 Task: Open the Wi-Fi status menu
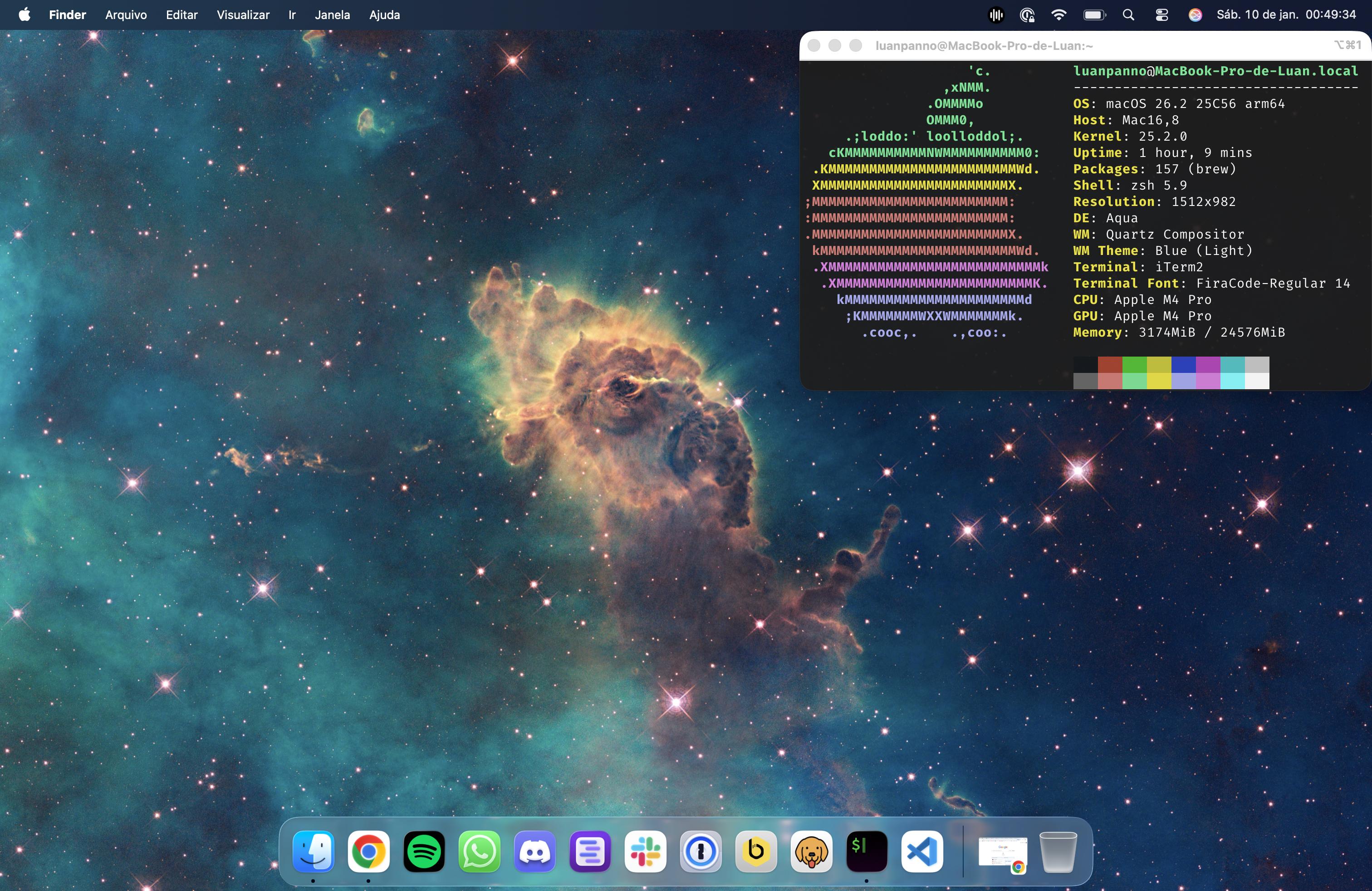tap(1058, 15)
